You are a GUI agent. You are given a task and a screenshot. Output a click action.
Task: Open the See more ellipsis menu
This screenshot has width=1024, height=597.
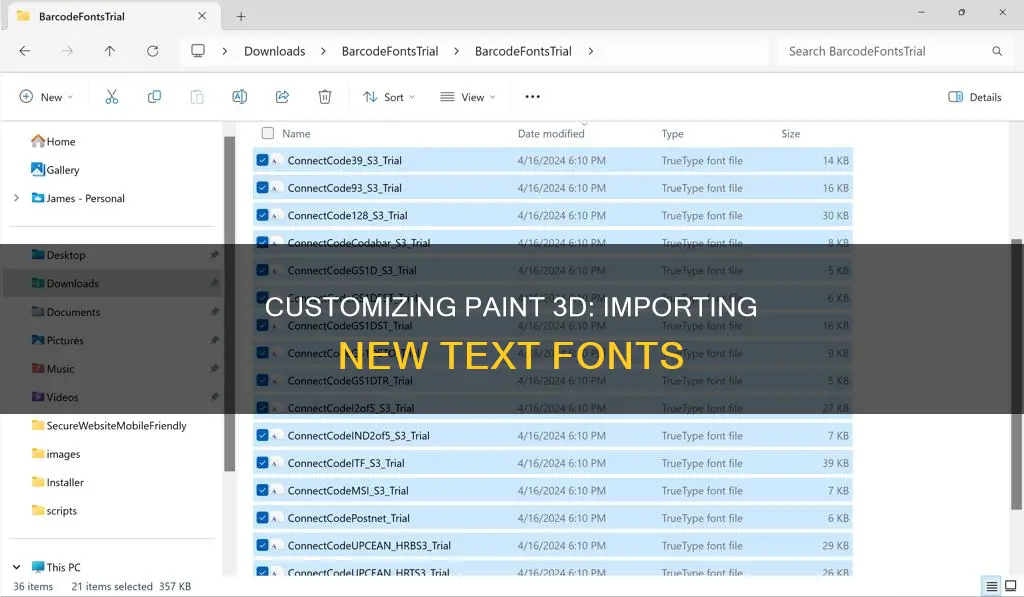coord(532,97)
